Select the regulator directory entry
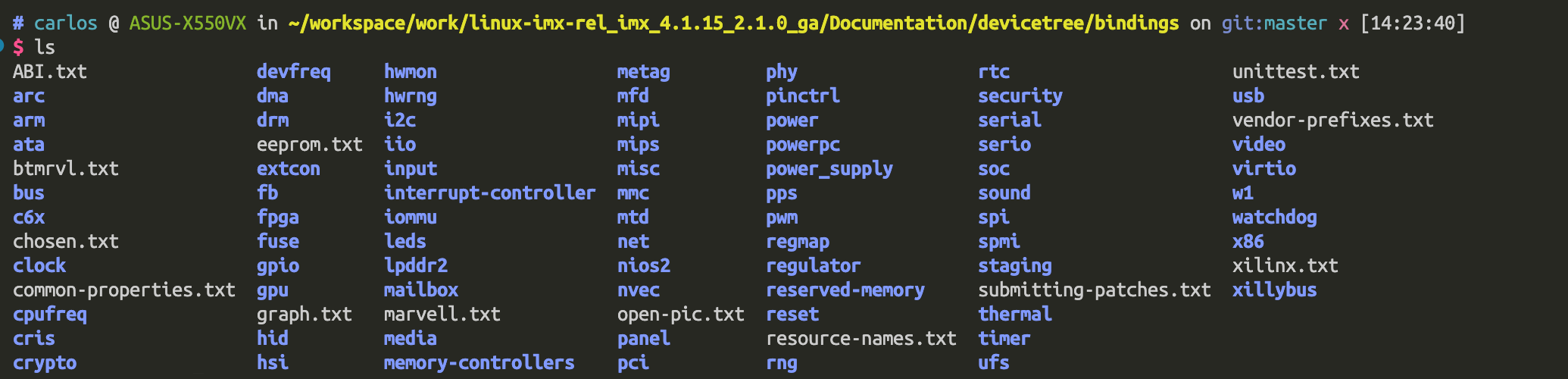 click(x=813, y=265)
